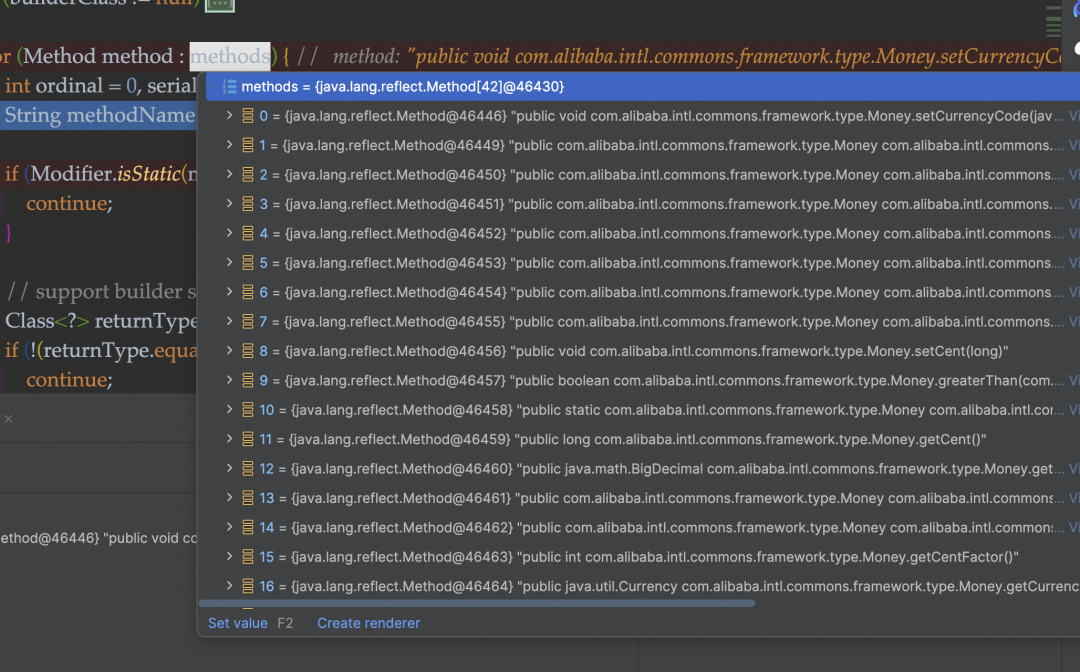Screen dimensions: 1080x672
Task: Click the inline debug value hint for method
Action: 697,56
